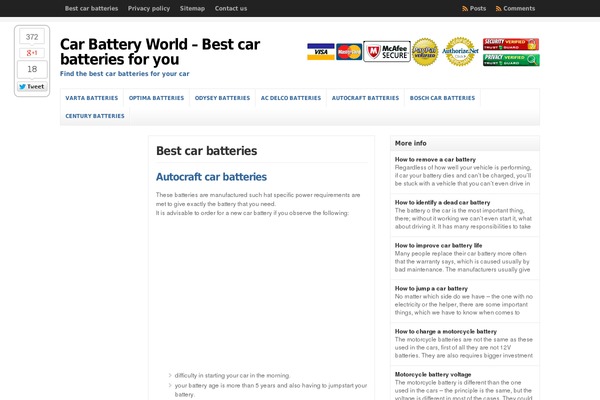This screenshot has height=400, width=600.
Task: Click the McAfee Secure badge
Action: tap(387, 51)
